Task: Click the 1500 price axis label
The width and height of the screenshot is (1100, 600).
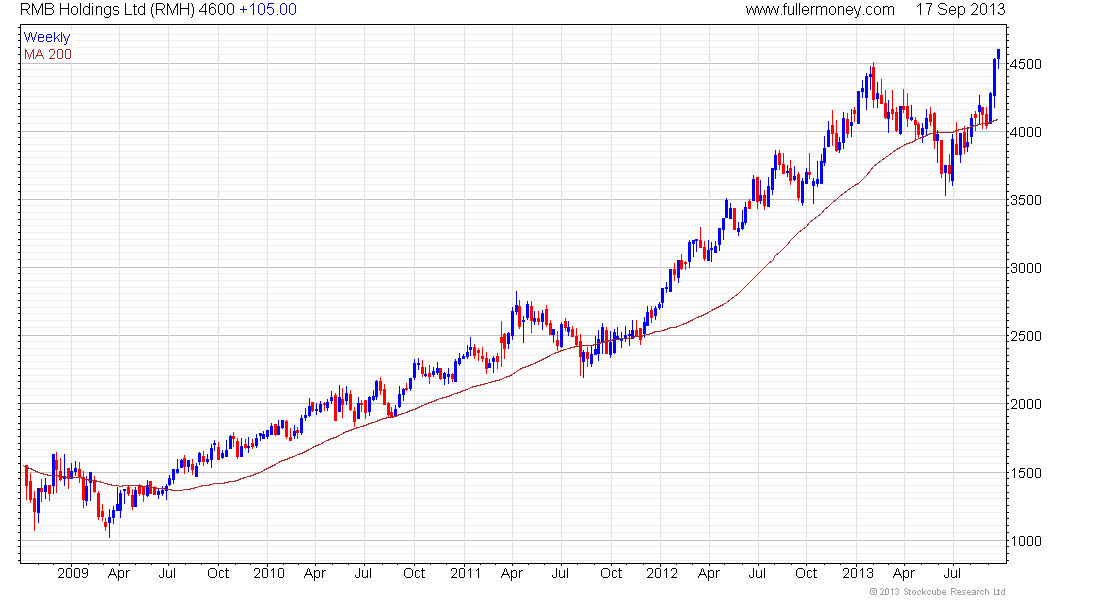Action: 1026,474
